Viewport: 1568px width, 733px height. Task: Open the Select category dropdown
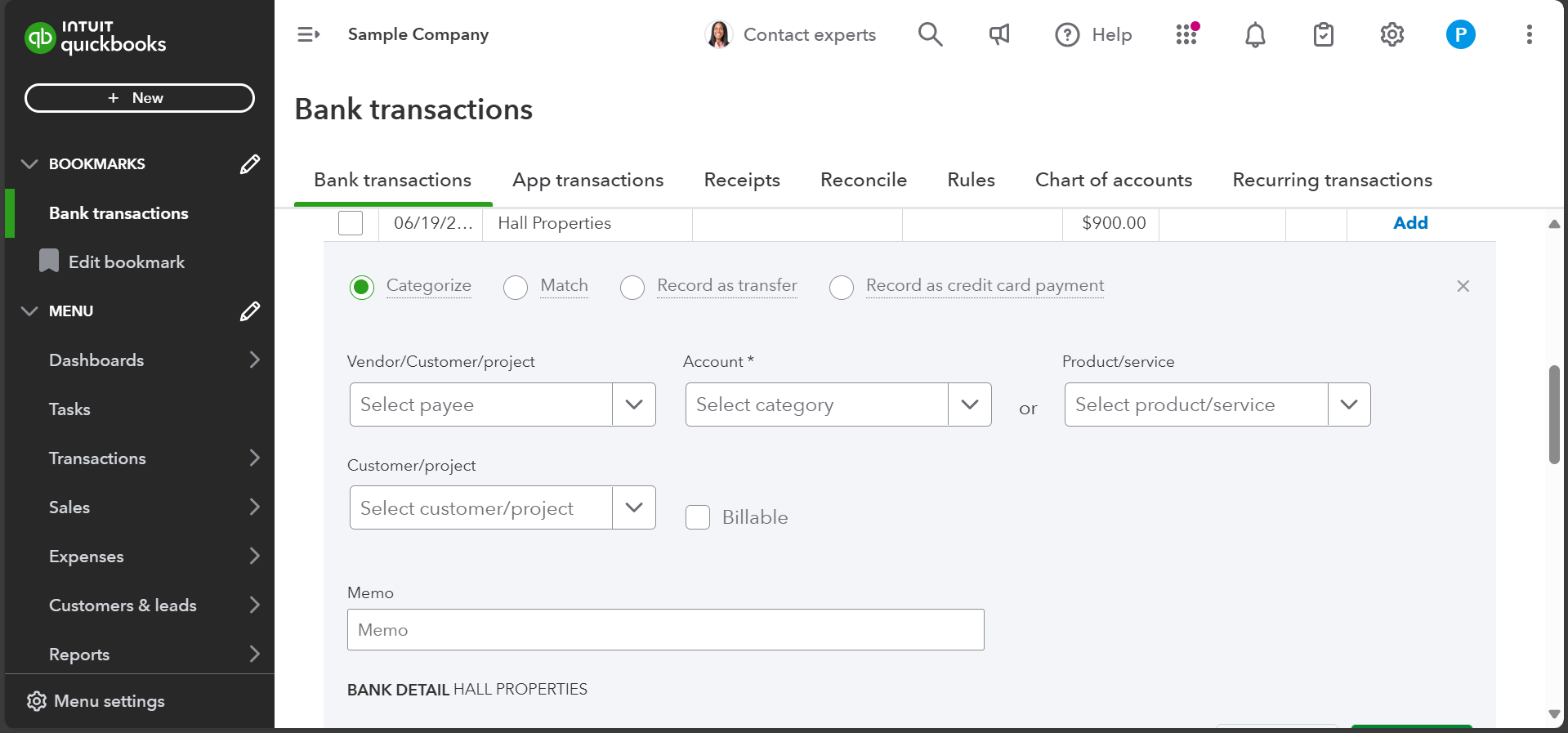[969, 404]
